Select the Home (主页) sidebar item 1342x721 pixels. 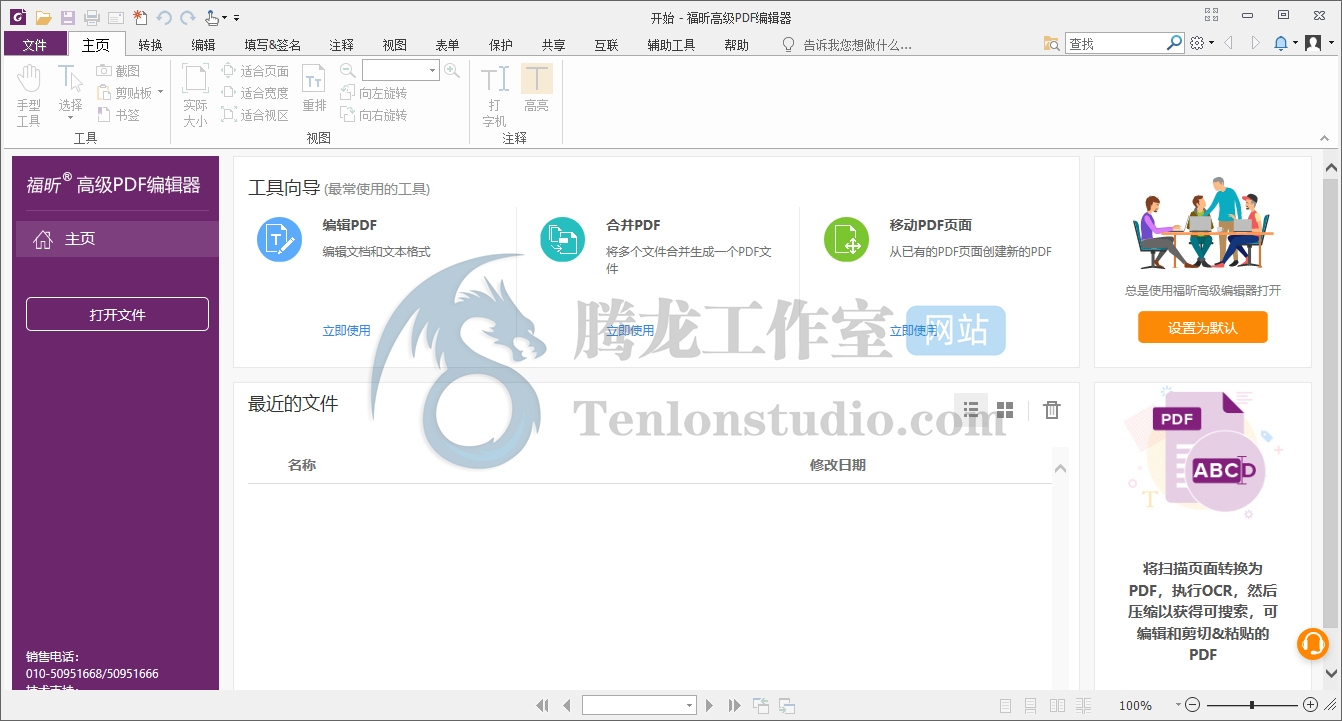coord(117,239)
